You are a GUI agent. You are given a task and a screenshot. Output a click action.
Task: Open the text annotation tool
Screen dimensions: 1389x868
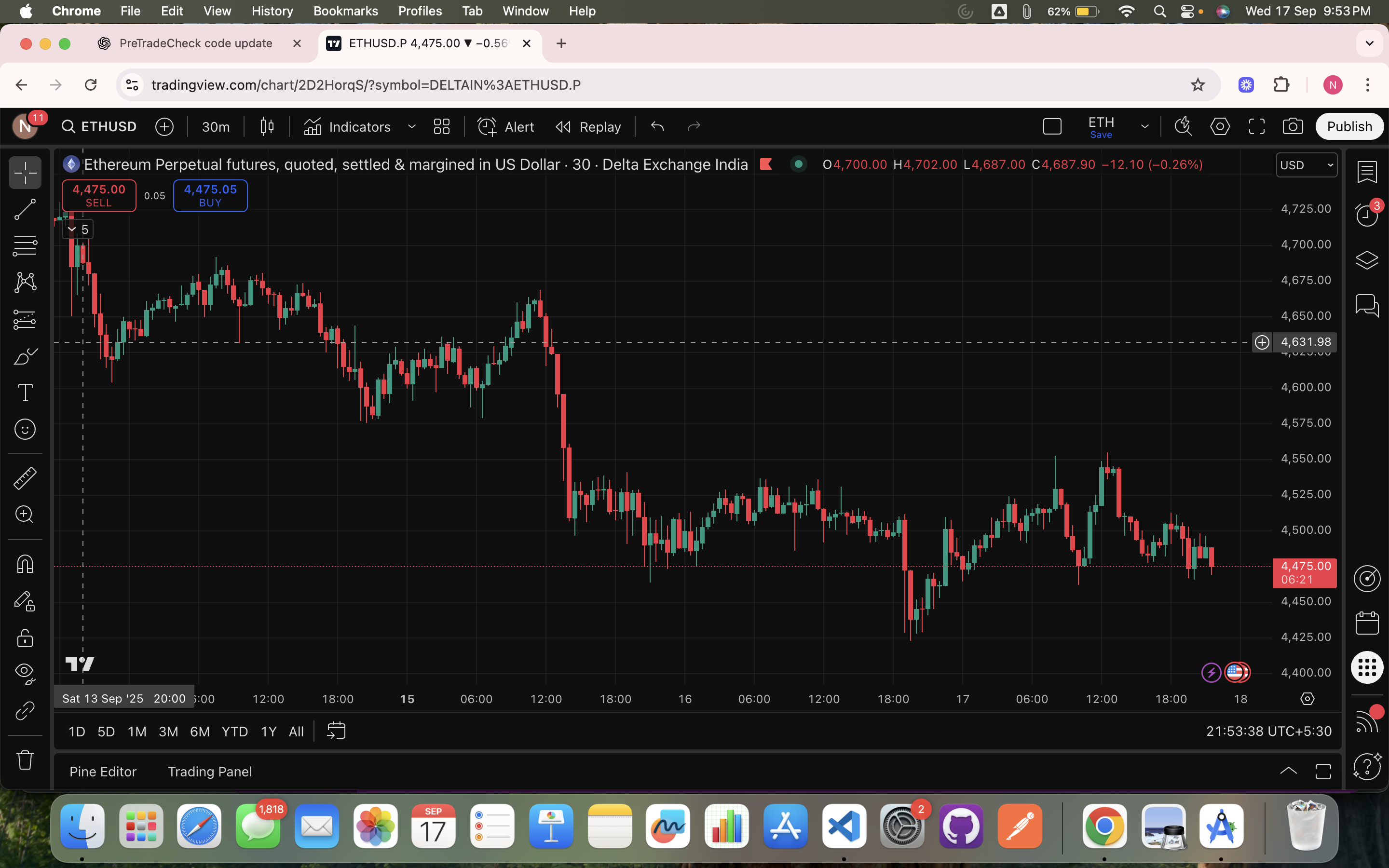pyautogui.click(x=25, y=393)
